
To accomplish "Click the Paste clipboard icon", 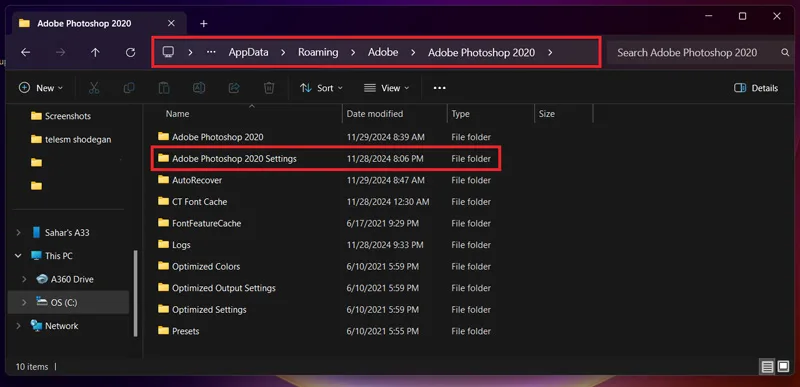I will point(164,88).
